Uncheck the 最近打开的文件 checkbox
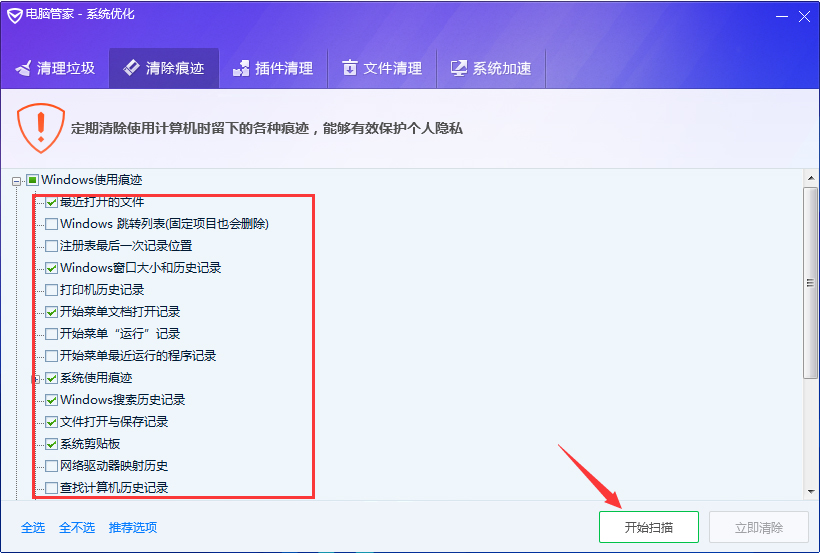Screen dimensions: 820x553 tap(52, 202)
